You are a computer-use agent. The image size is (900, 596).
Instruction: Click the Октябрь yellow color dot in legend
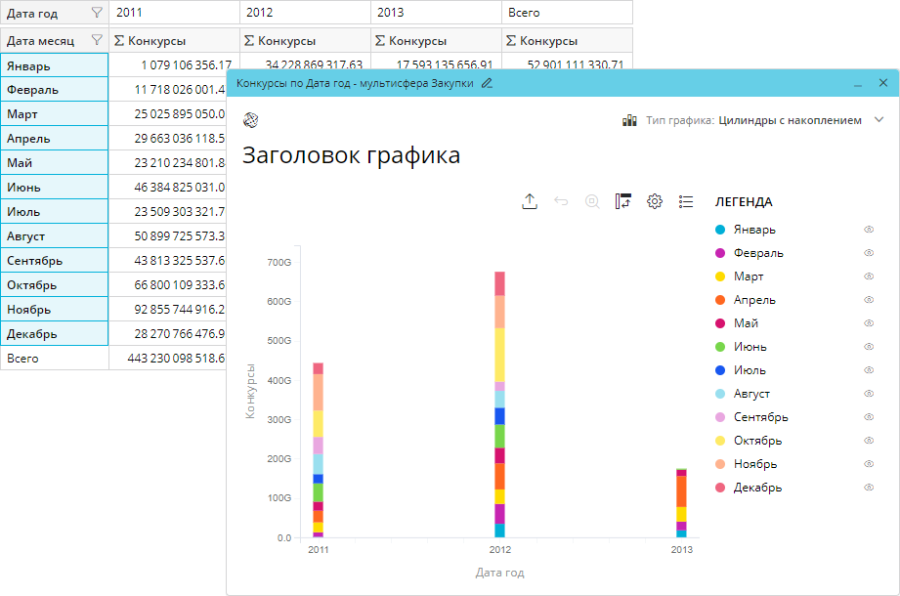point(721,441)
